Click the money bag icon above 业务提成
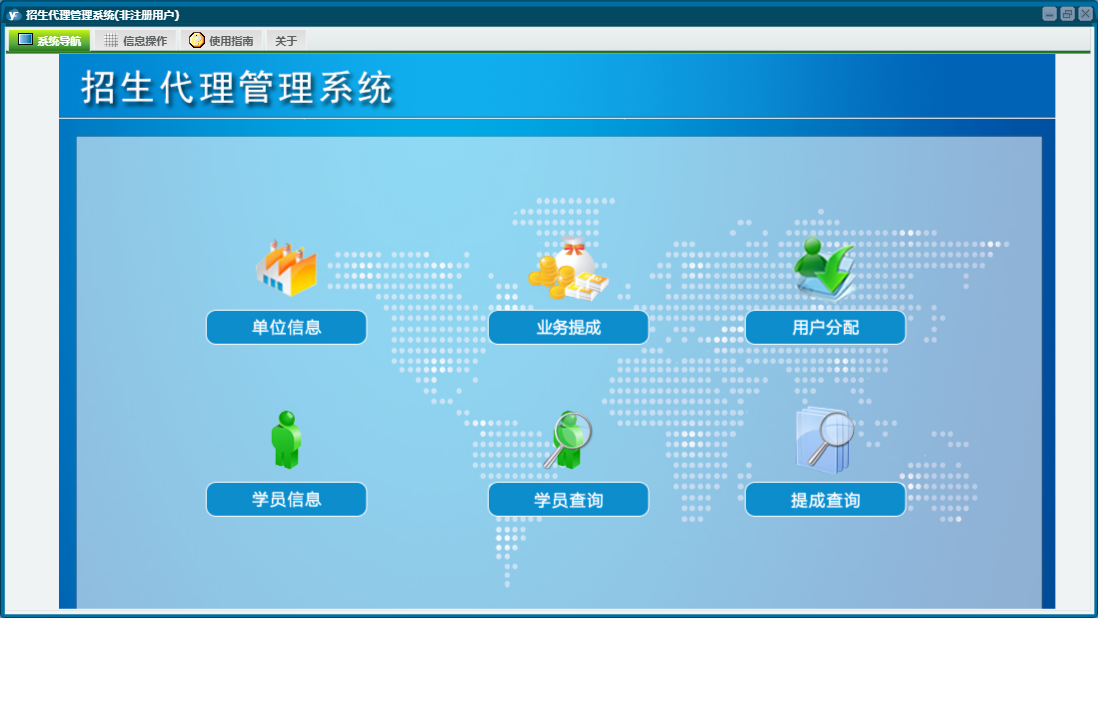This screenshot has height=716, width=1098. 568,269
